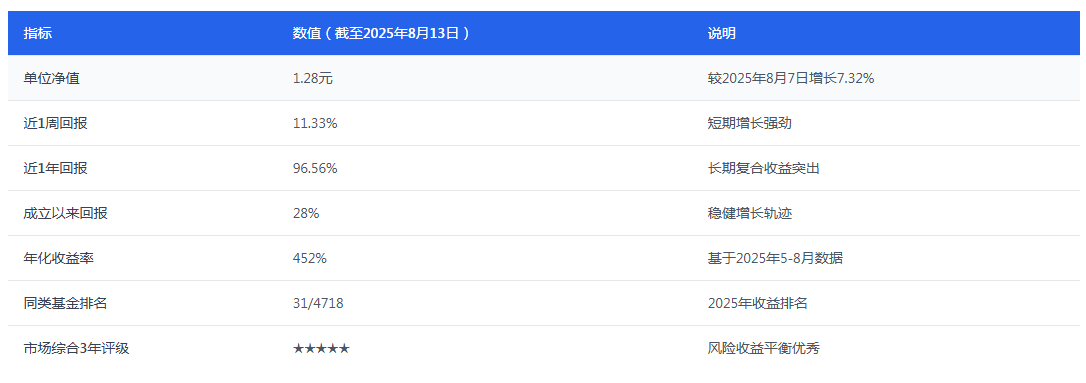Click the 风险收益平衡优秀 description
Screen dimensions: 1086x383
coord(764,348)
